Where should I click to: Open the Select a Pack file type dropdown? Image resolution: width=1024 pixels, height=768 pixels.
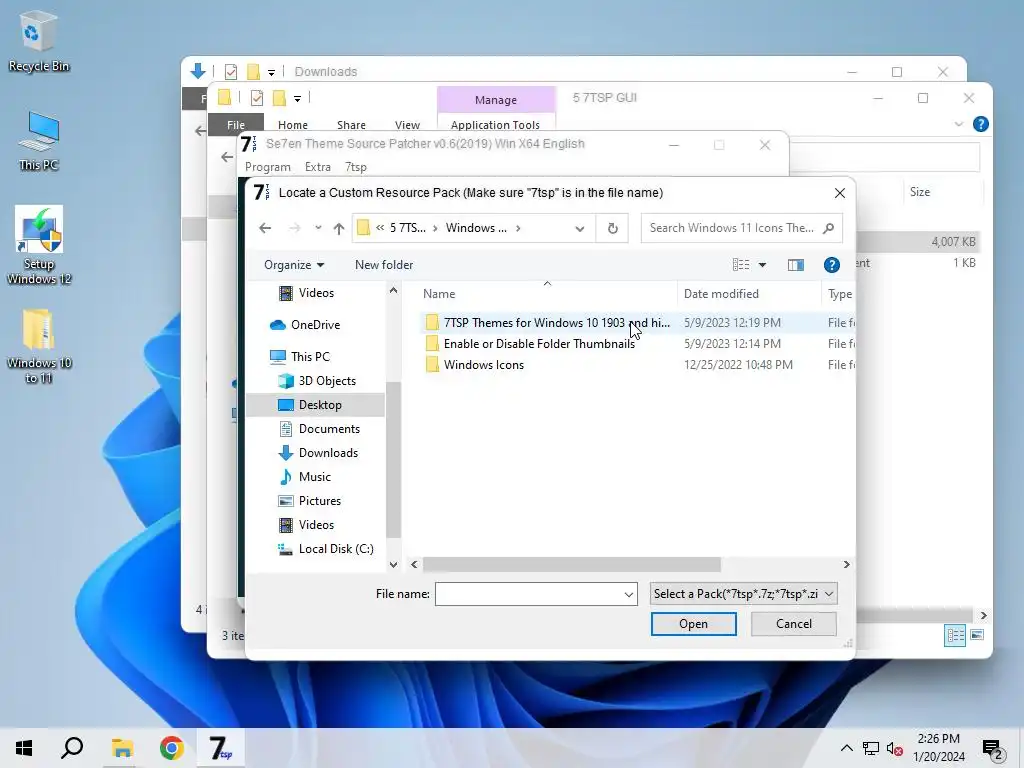[743, 594]
